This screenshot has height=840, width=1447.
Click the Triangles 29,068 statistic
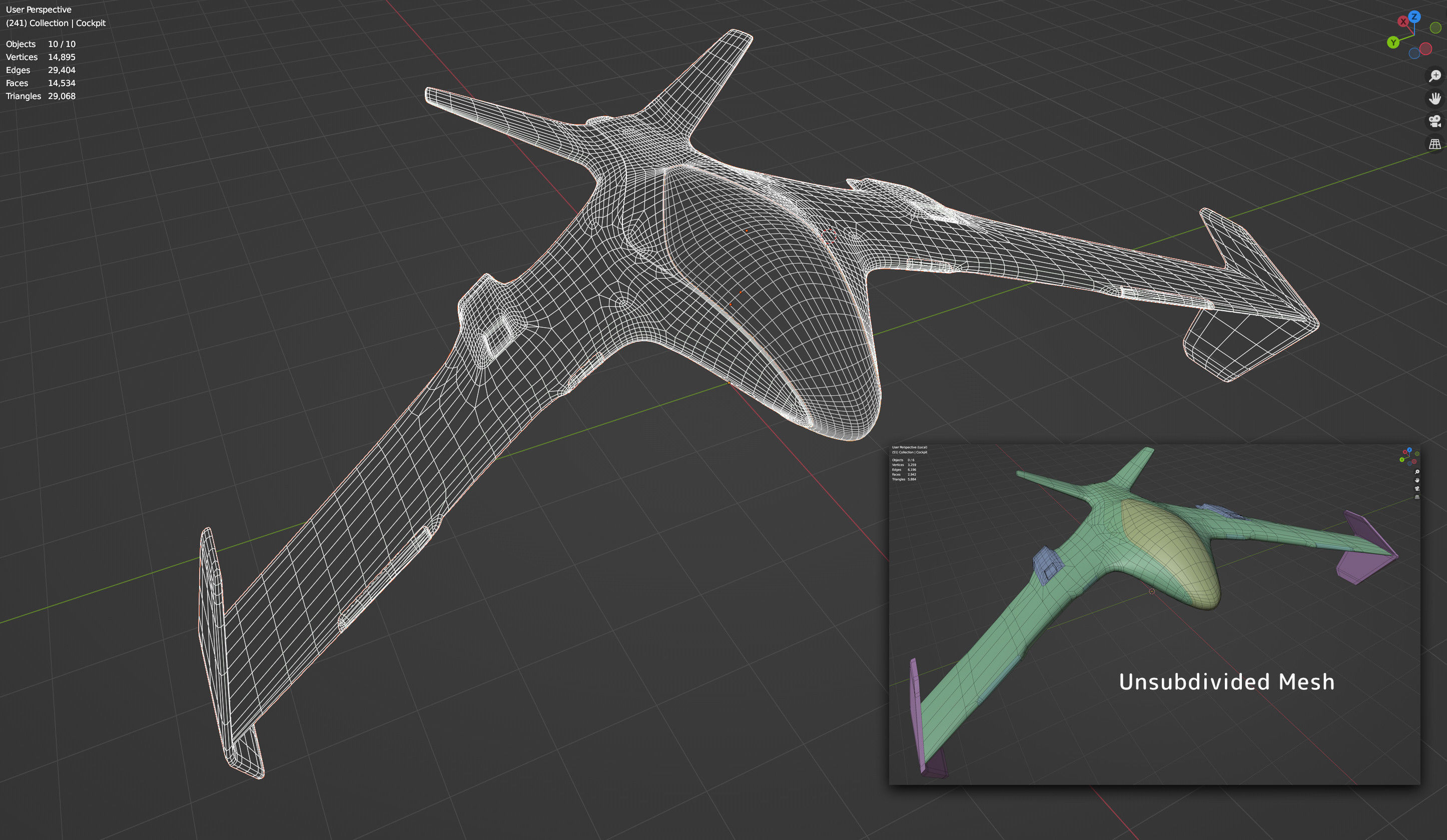pyautogui.click(x=41, y=96)
